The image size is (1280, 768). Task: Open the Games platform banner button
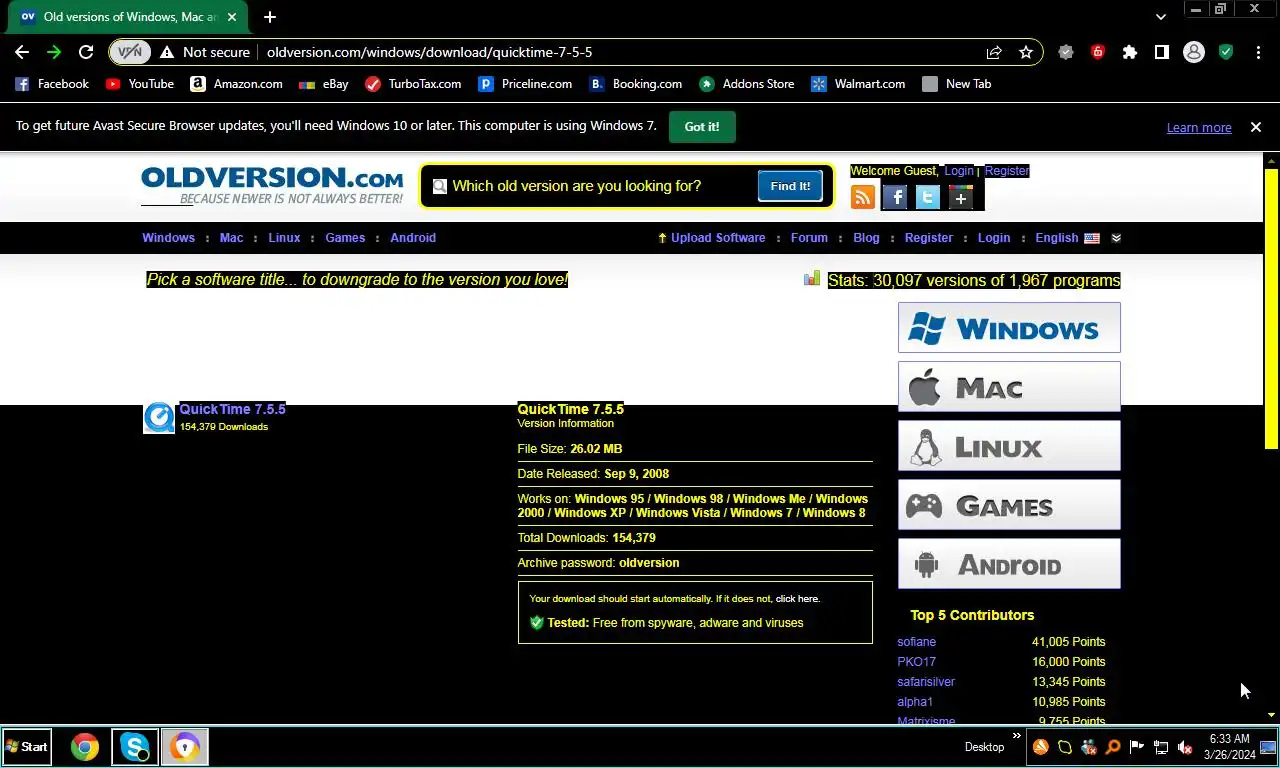click(x=1009, y=504)
